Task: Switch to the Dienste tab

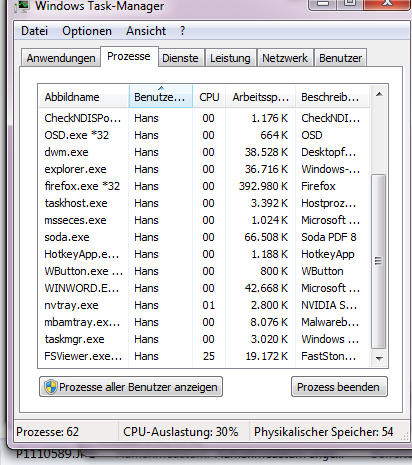Action: pyautogui.click(x=180, y=58)
